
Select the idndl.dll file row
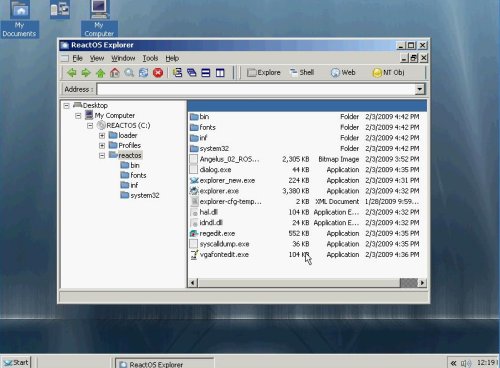pos(307,223)
